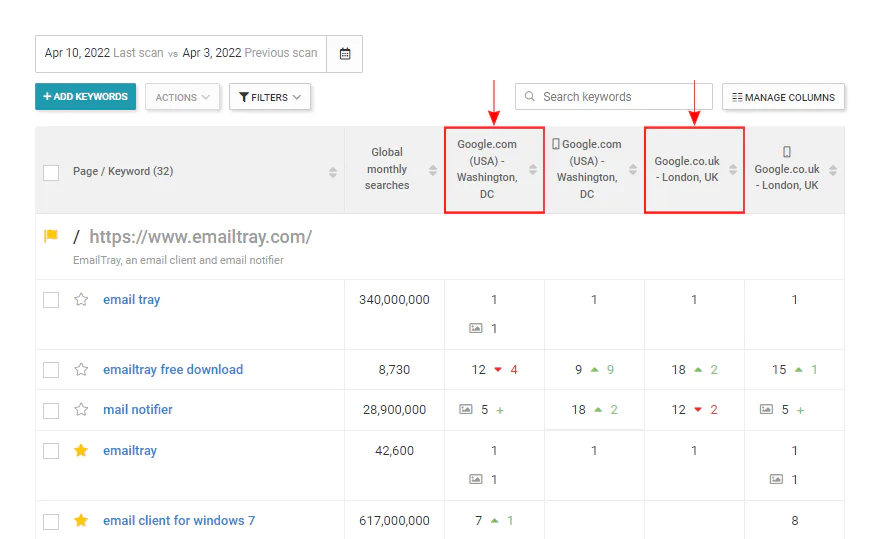Click Google.com (USA) Washington desktop column header
Image resolution: width=880 pixels, height=539 pixels.
(487, 169)
